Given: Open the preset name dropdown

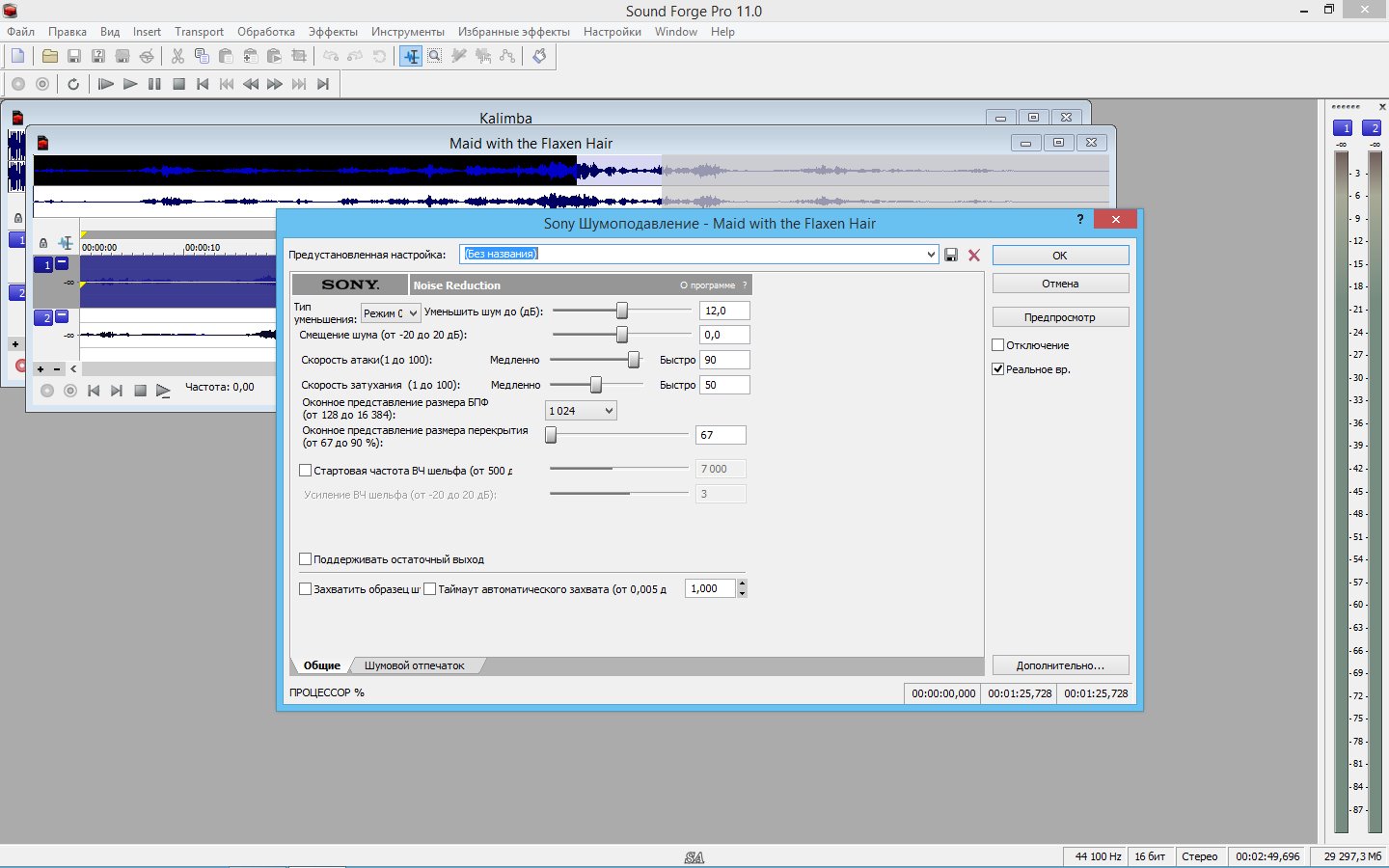Looking at the screenshot, I should pyautogui.click(x=930, y=255).
